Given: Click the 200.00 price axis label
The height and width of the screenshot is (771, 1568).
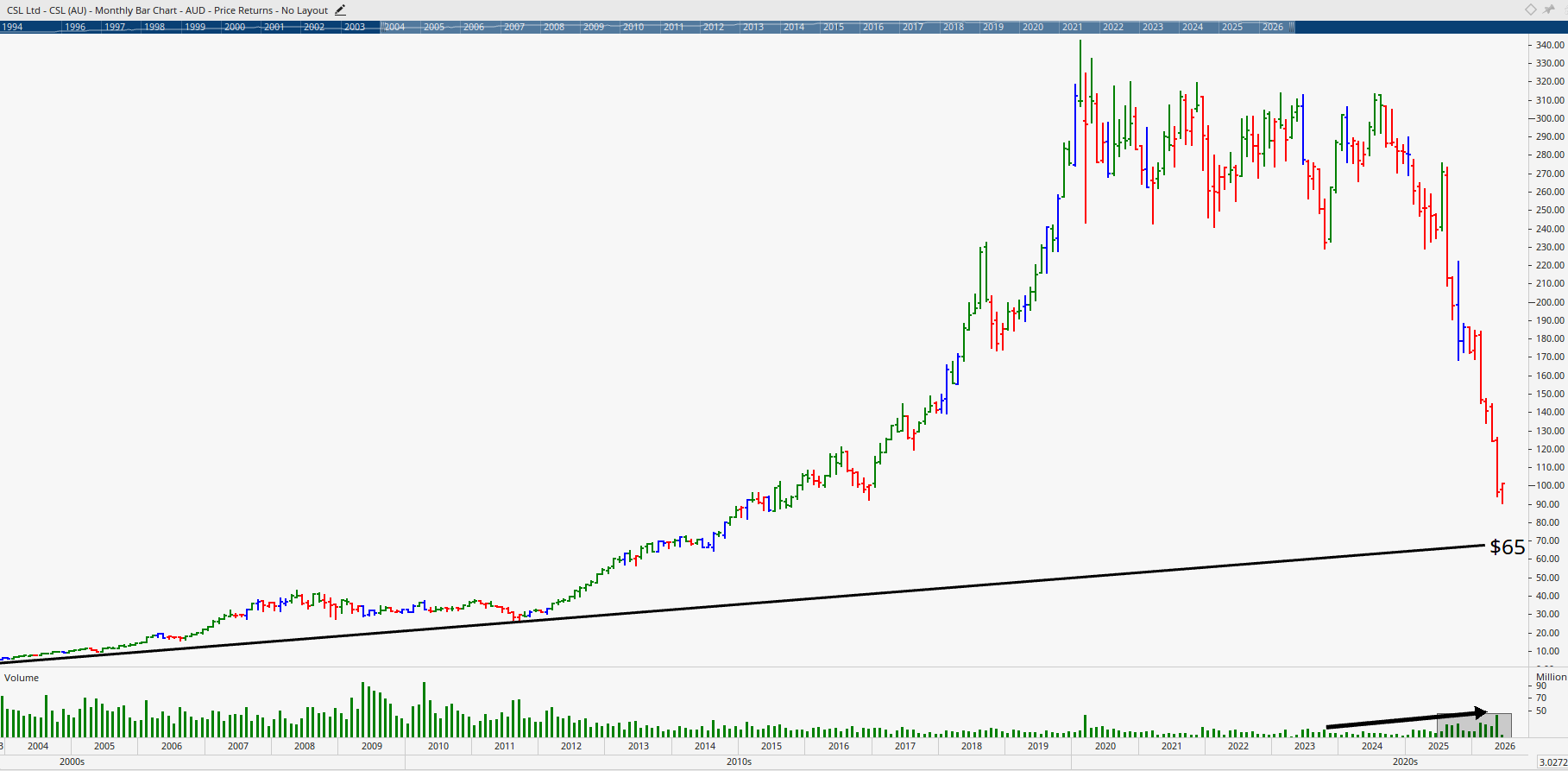Looking at the screenshot, I should (1551, 302).
